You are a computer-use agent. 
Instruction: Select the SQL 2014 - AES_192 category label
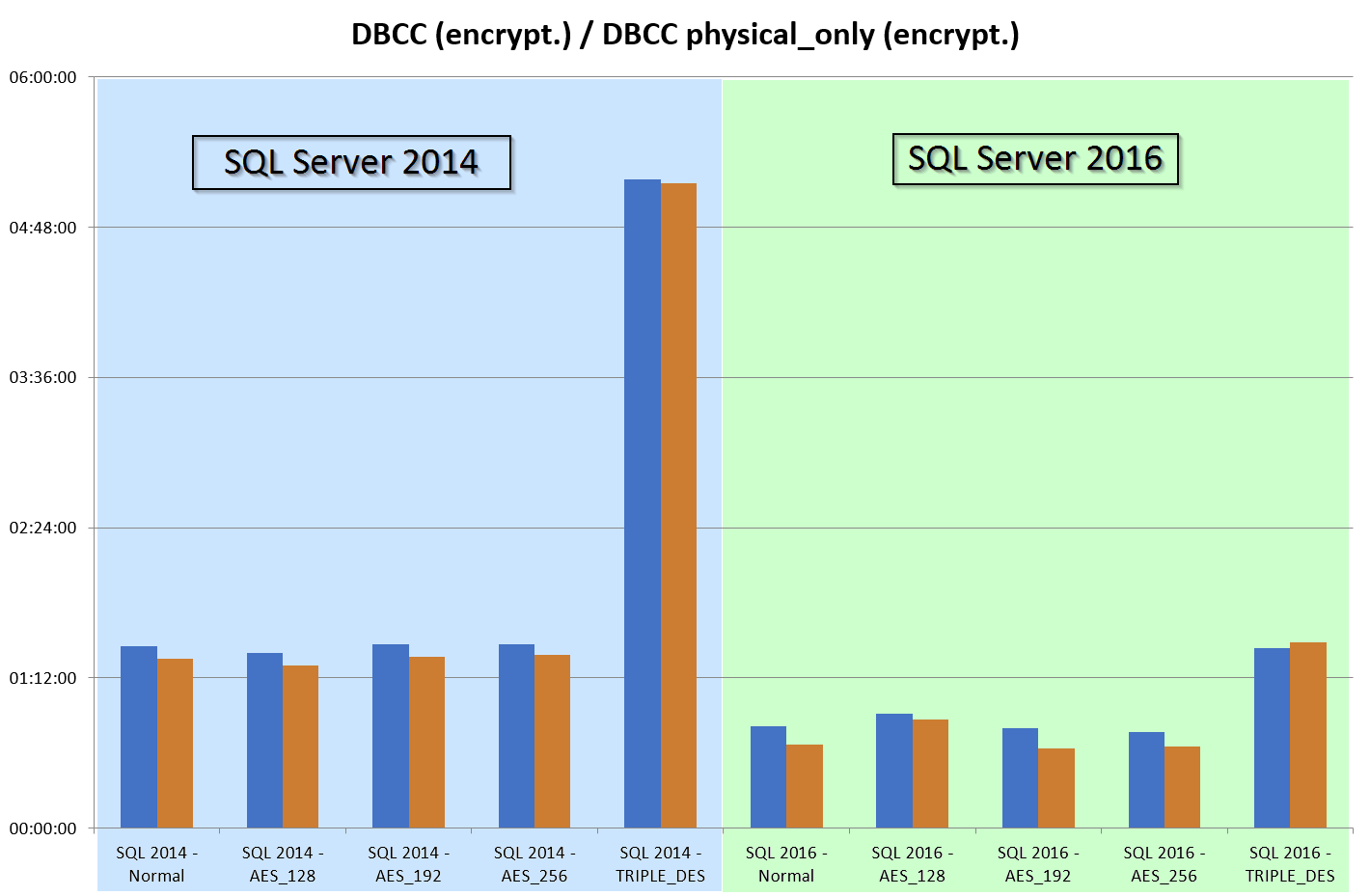coord(408,864)
